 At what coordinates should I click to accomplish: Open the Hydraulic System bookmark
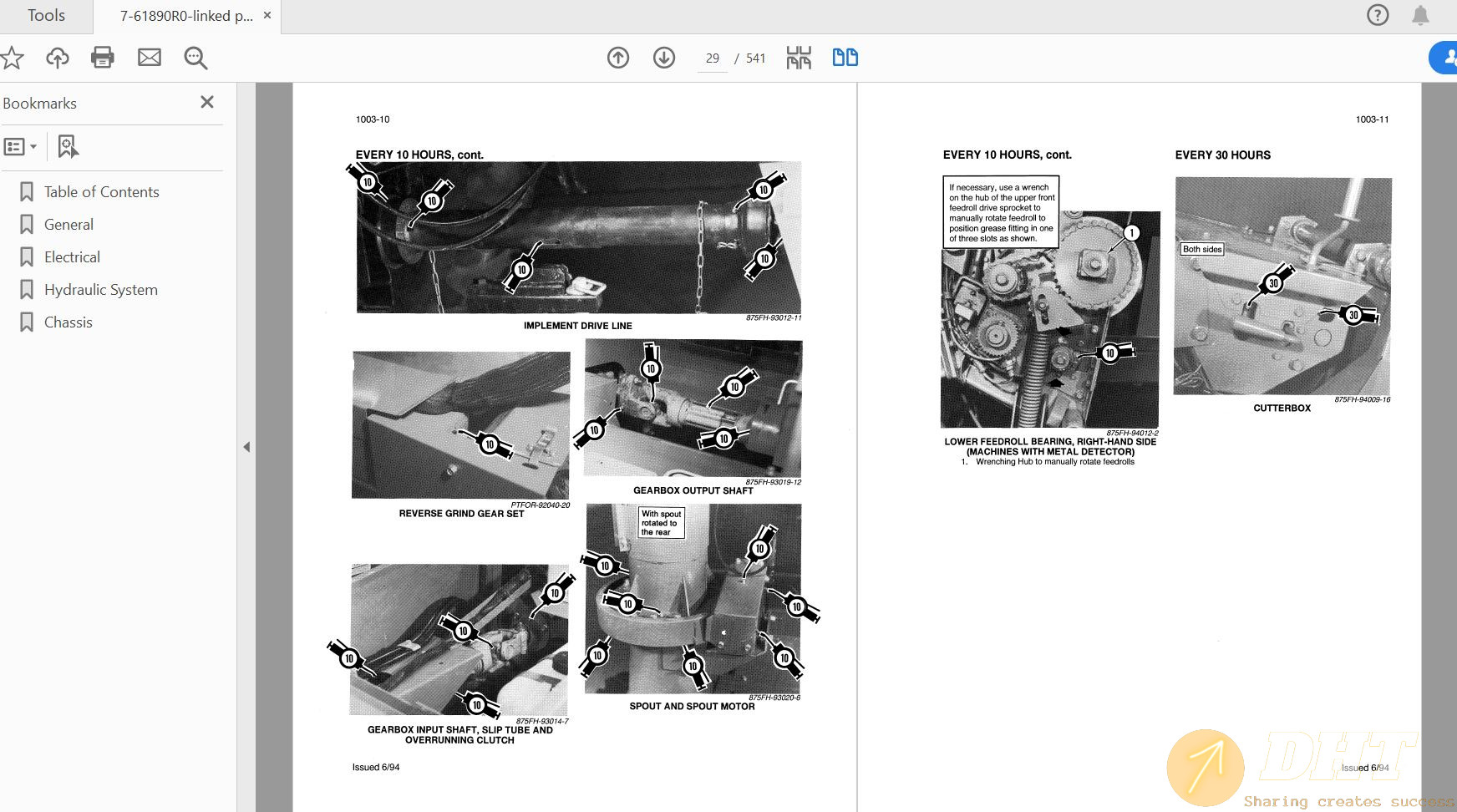(x=100, y=290)
